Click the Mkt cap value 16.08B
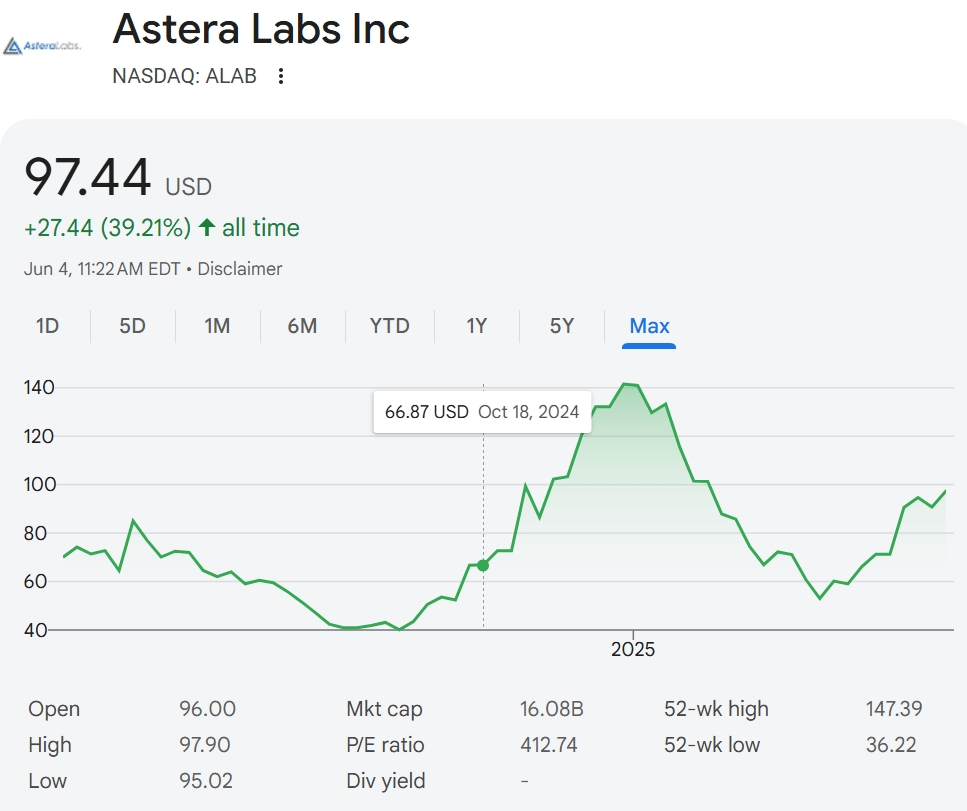This screenshot has width=967, height=811. coord(551,709)
